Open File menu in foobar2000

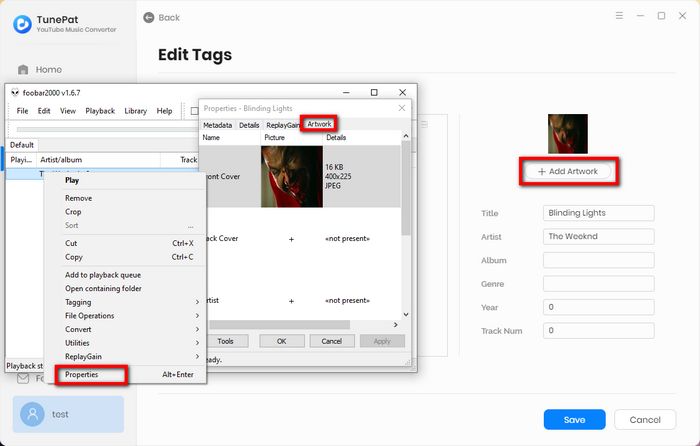click(x=22, y=111)
